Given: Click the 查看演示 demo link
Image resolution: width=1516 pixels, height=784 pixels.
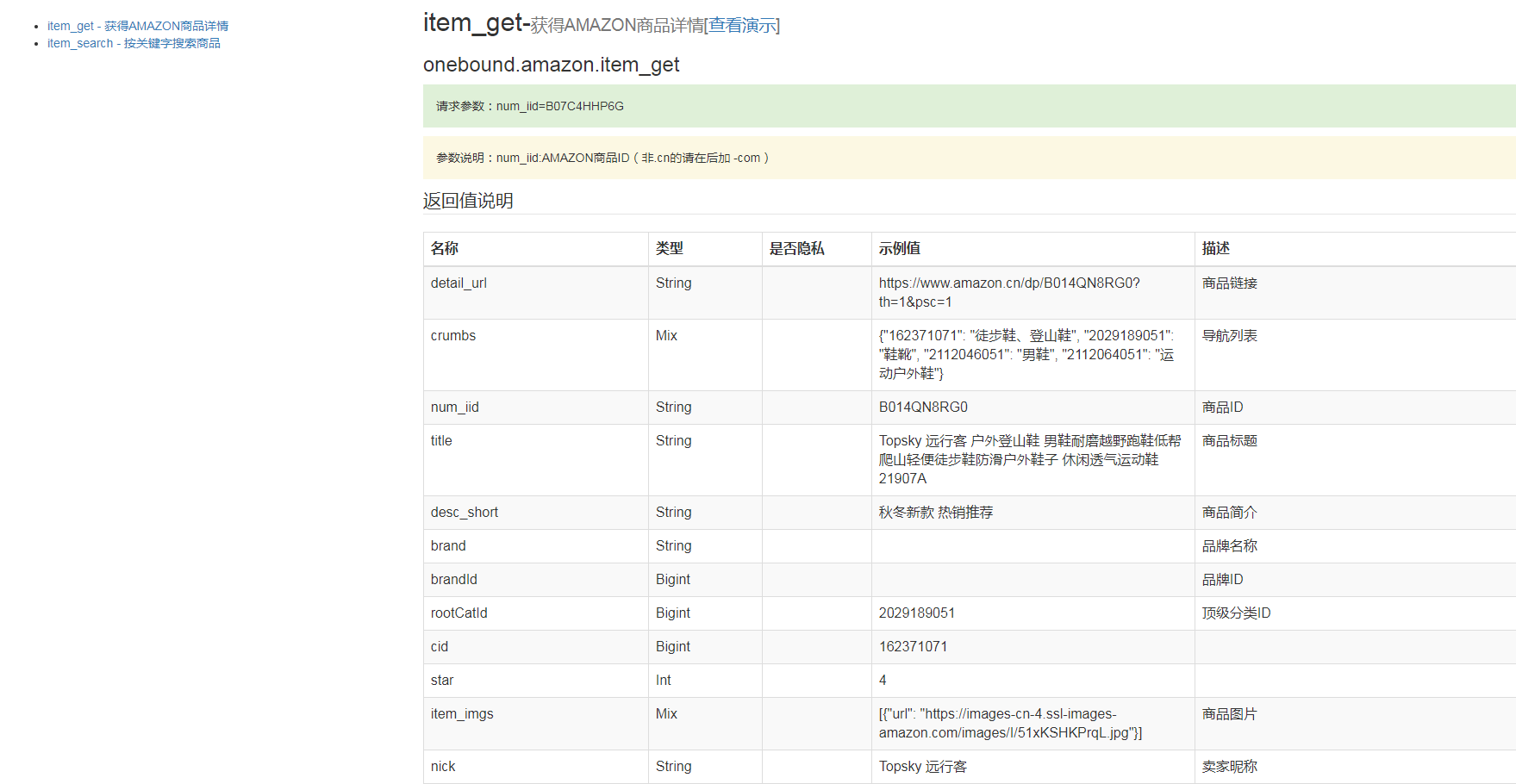Looking at the screenshot, I should pos(743,26).
